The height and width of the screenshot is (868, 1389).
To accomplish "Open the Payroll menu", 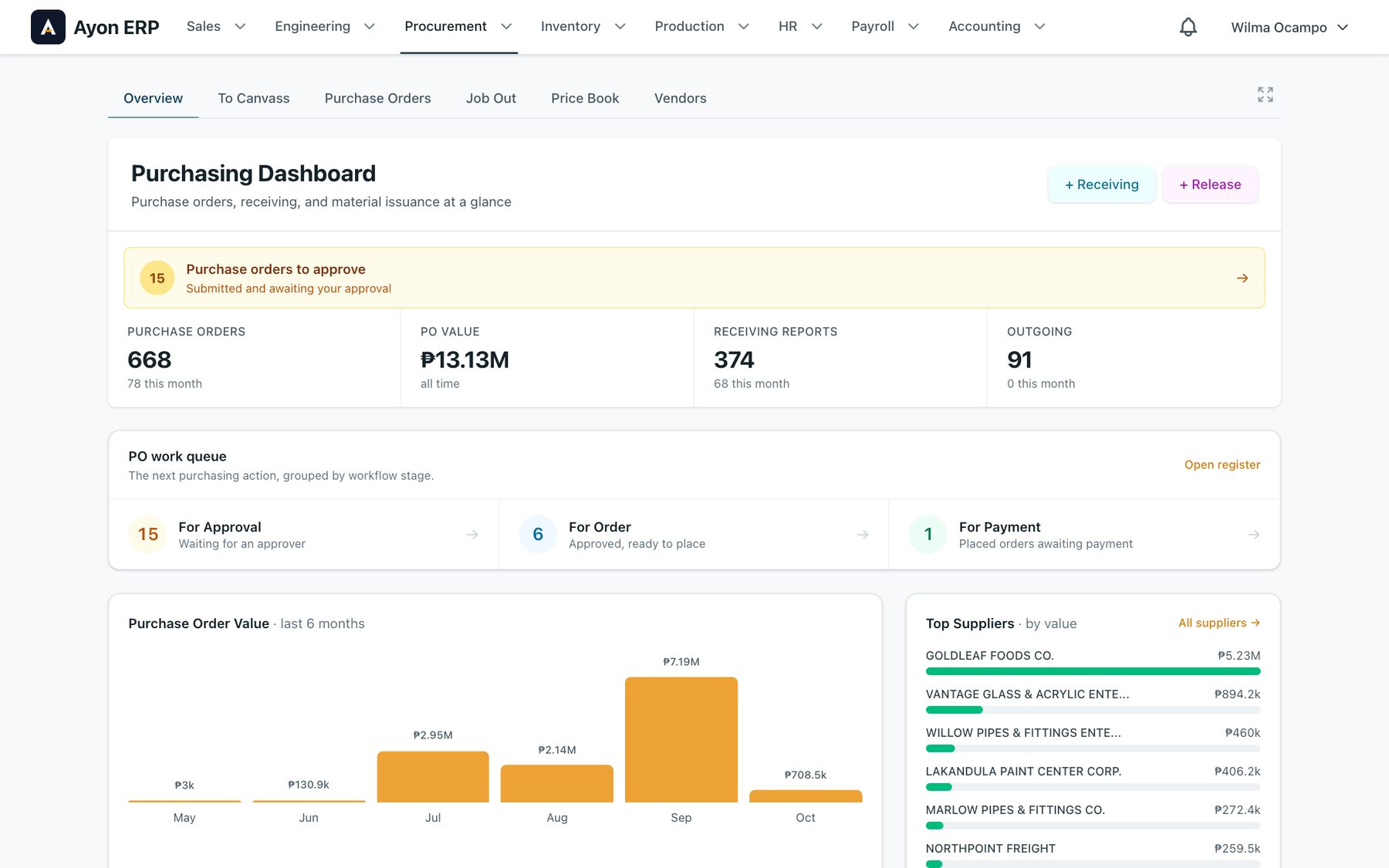I will [x=885, y=27].
